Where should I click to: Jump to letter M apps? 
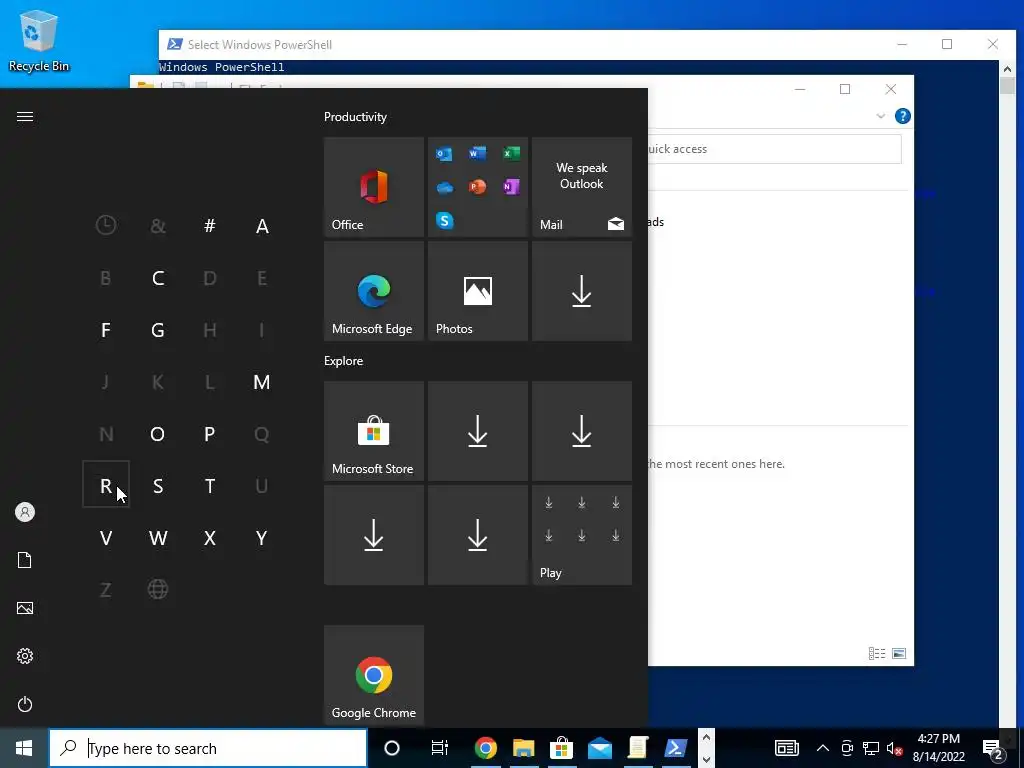tap(262, 382)
